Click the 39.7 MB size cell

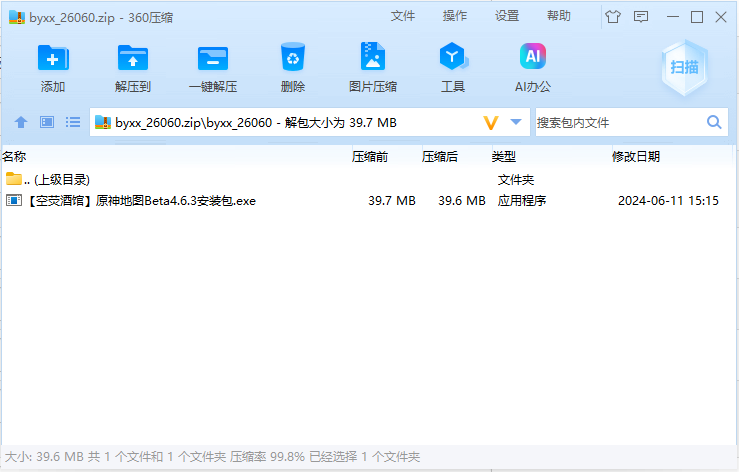[x=392, y=201]
